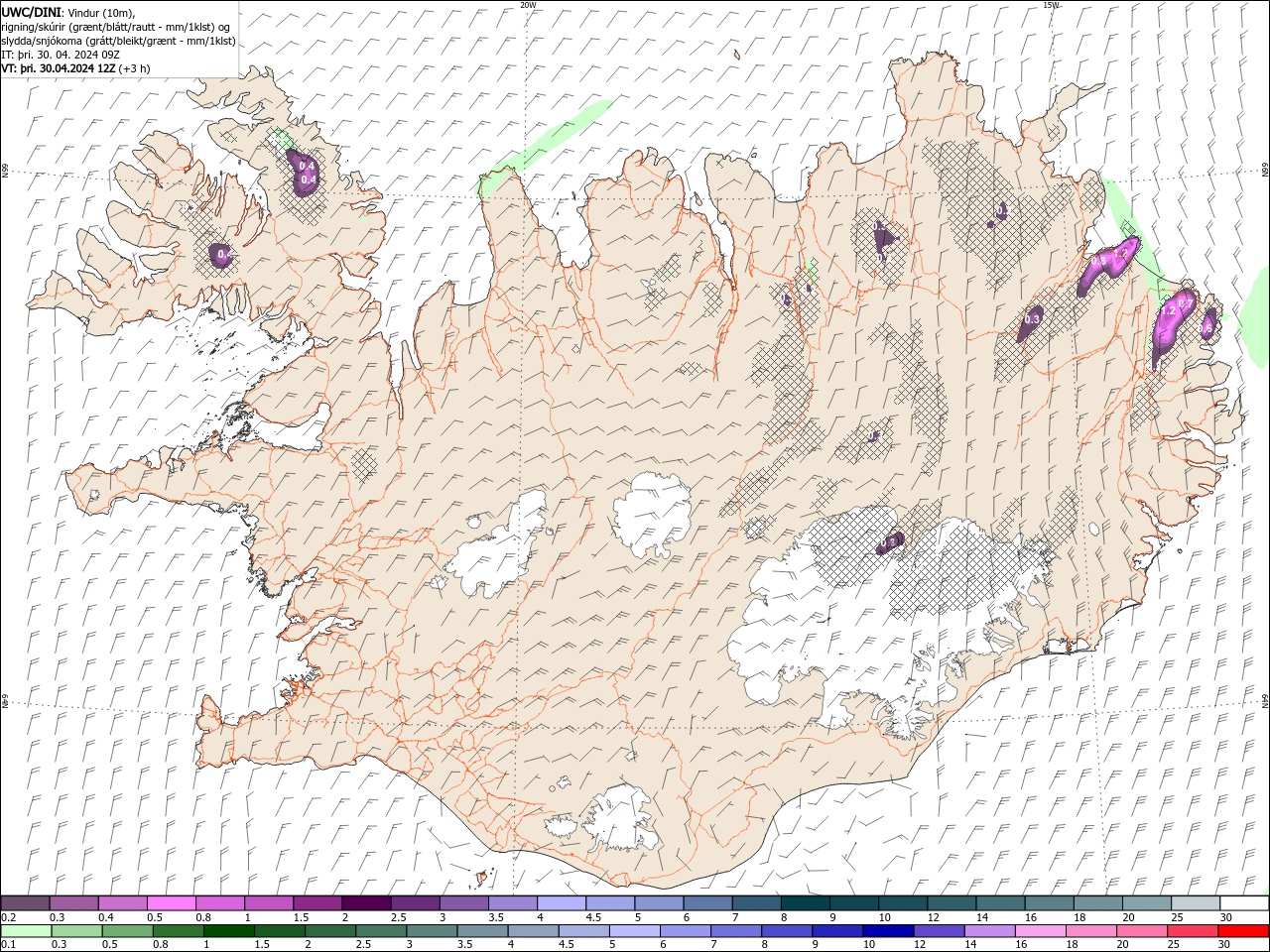Click the 18 label in the top legend row
Viewport: 1270px width, 952px height.
(x=1079, y=917)
